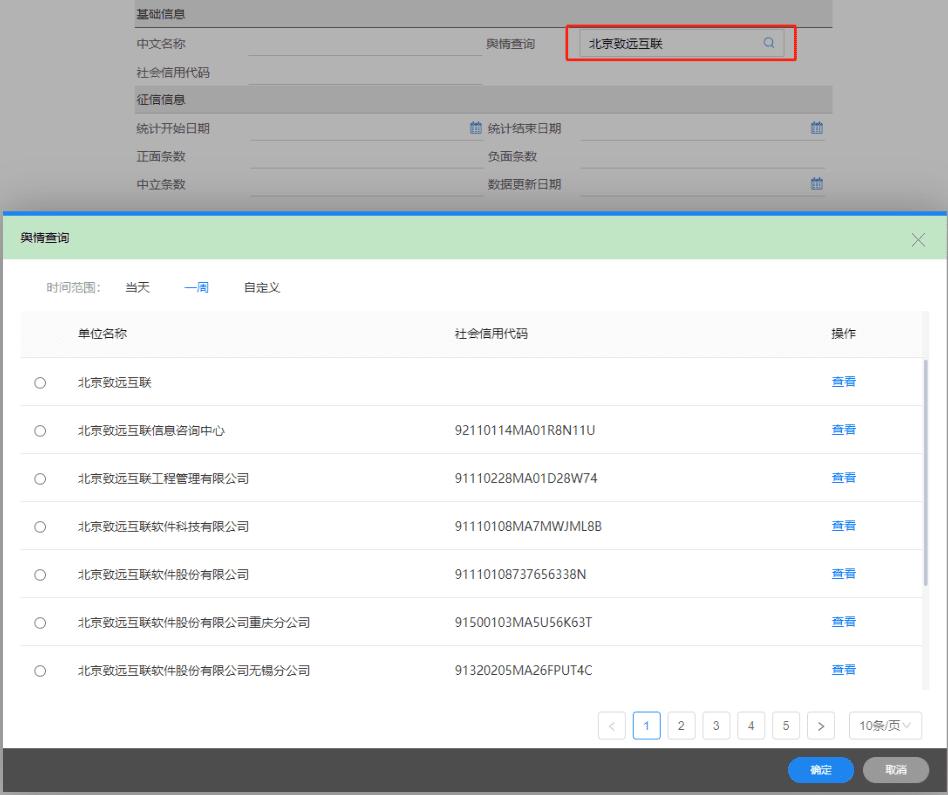Go to page 2
The width and height of the screenshot is (948, 795).
coord(681,725)
